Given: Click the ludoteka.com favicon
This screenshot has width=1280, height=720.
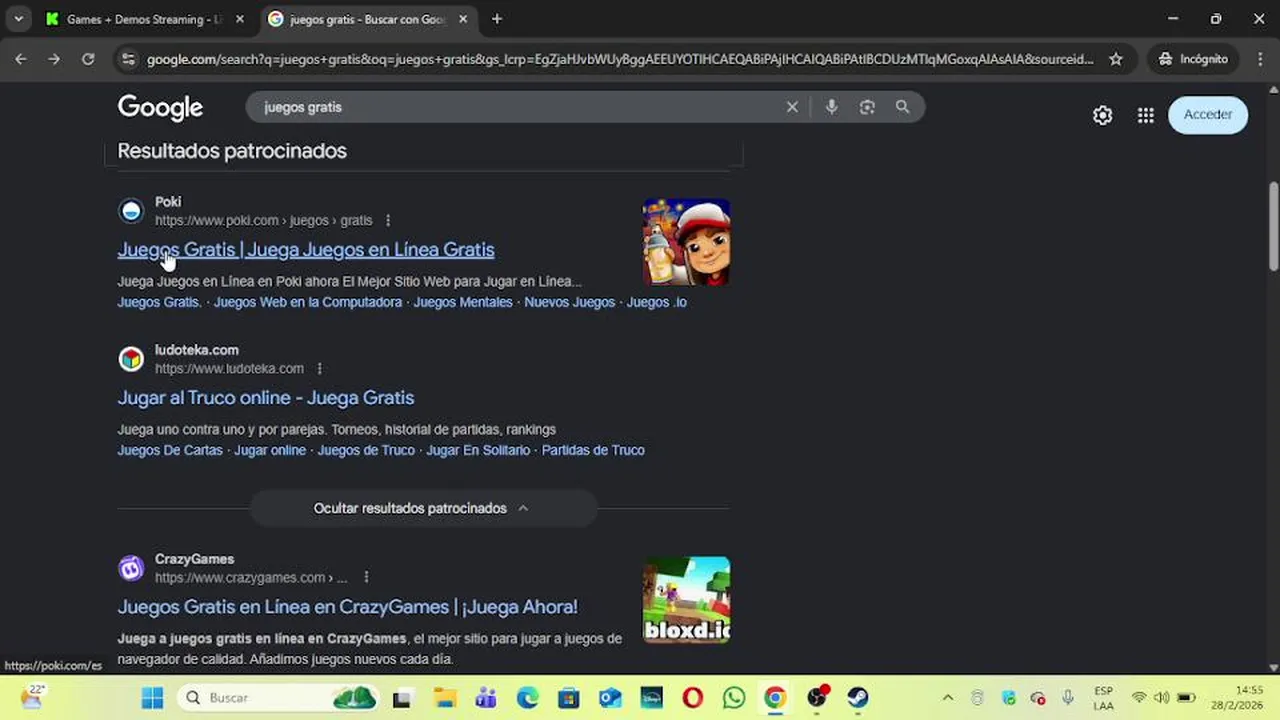Looking at the screenshot, I should [131, 359].
